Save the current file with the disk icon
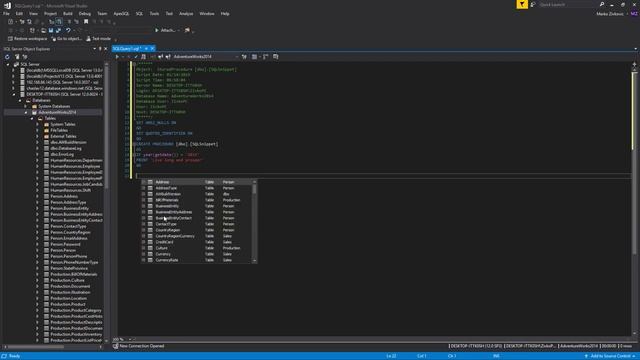 coord(51,30)
